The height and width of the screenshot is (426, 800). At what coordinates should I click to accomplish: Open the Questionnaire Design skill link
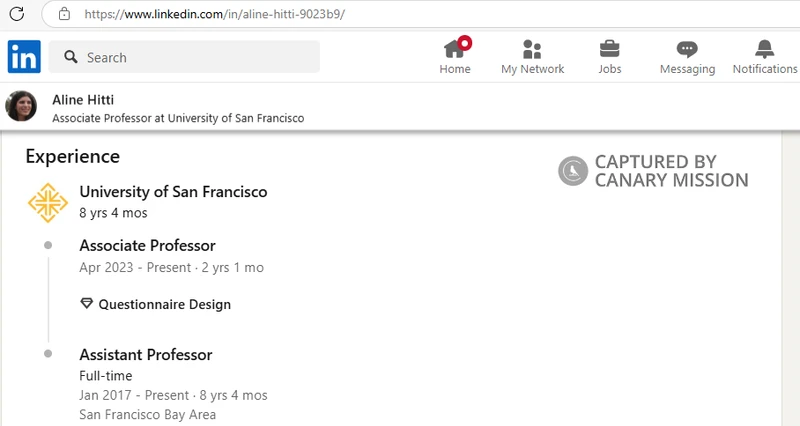pyautogui.click(x=164, y=304)
